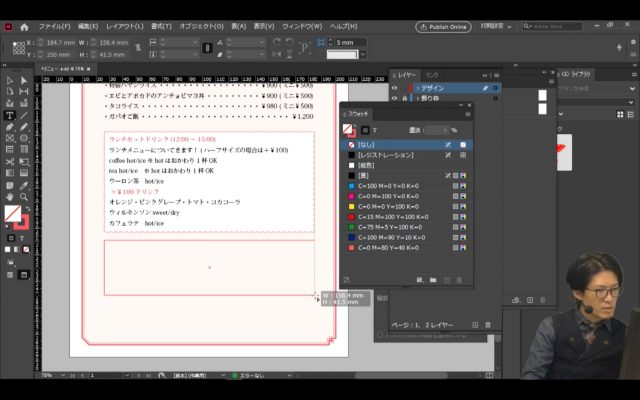Select the Pen tool
640x400 pixels.
pos(10,127)
